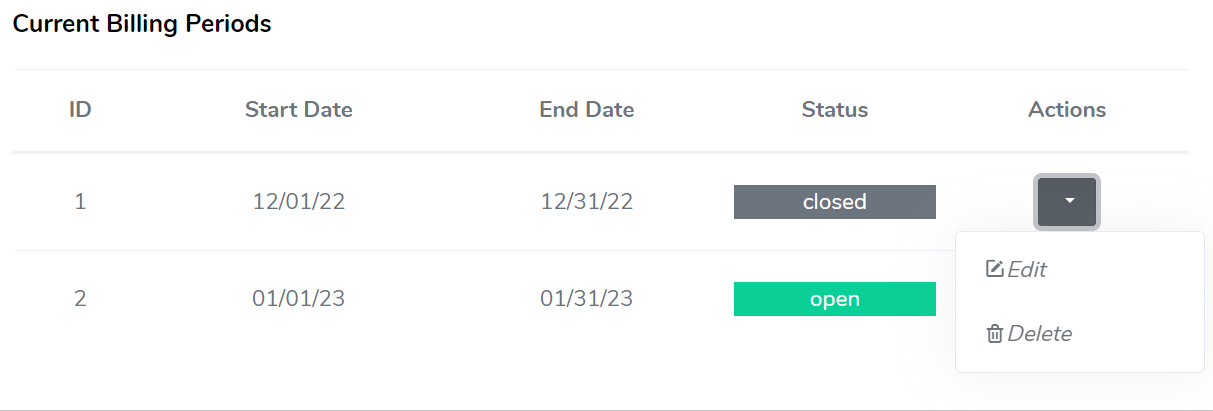Click the ID cell of period 1
This screenshot has height=411, width=1213.
point(80,202)
